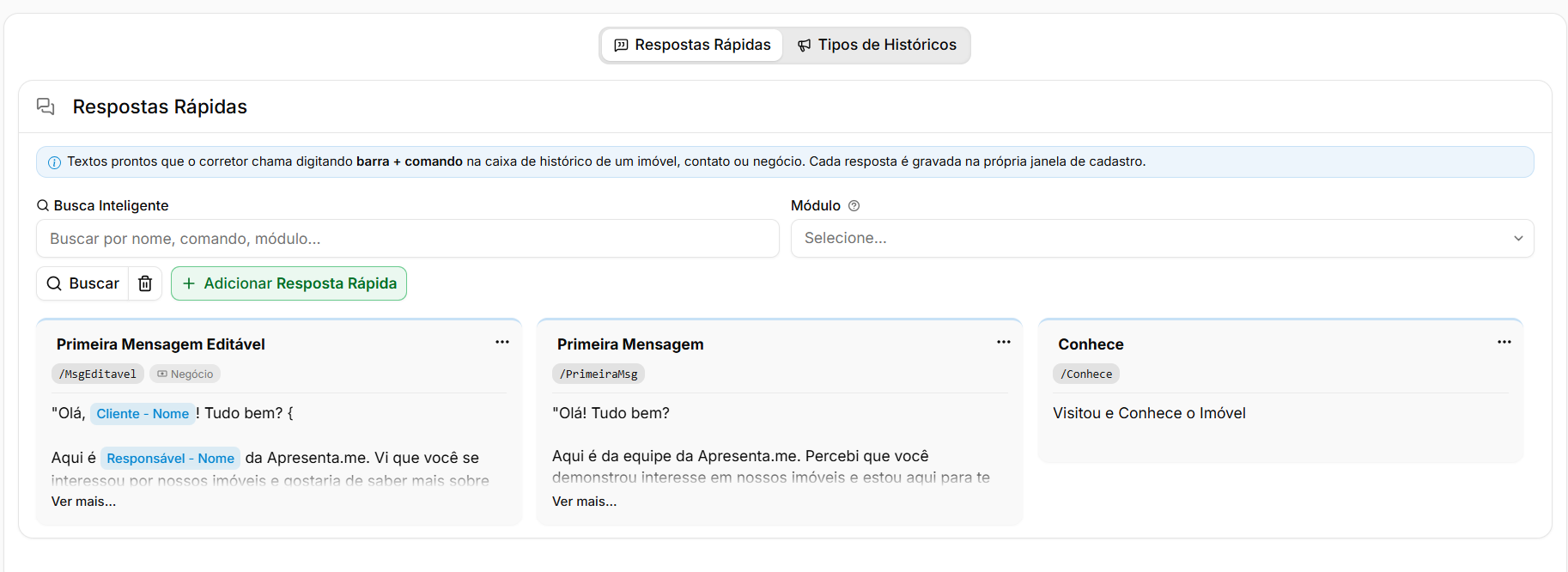
Task: Click the Buscar button
Action: 82,283
